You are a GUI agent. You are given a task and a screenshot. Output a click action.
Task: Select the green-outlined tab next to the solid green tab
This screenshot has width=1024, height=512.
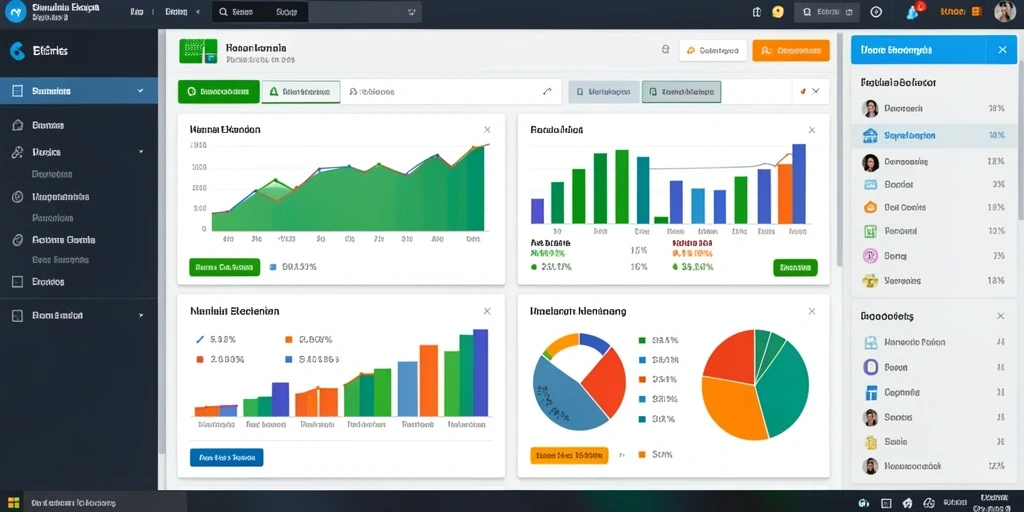point(300,92)
